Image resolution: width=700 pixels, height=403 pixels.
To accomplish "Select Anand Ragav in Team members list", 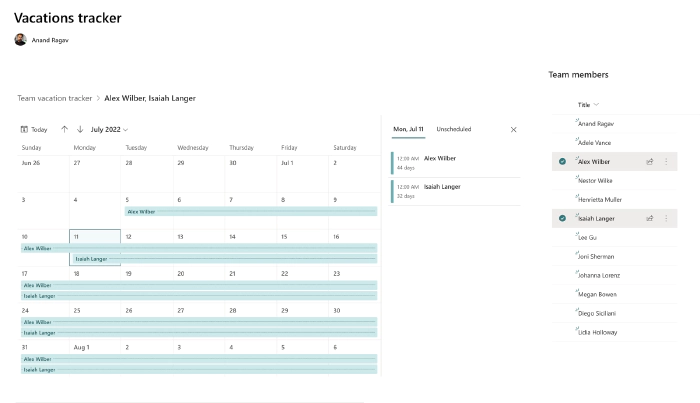I will [596, 124].
